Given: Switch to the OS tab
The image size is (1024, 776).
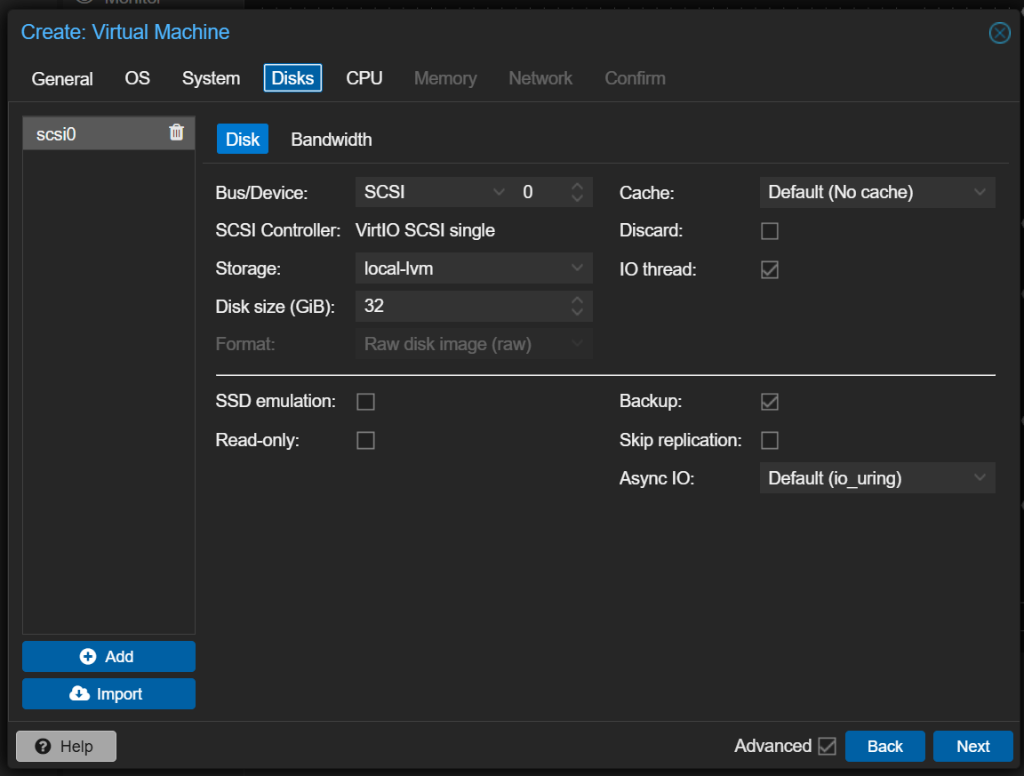Looking at the screenshot, I should click(137, 78).
